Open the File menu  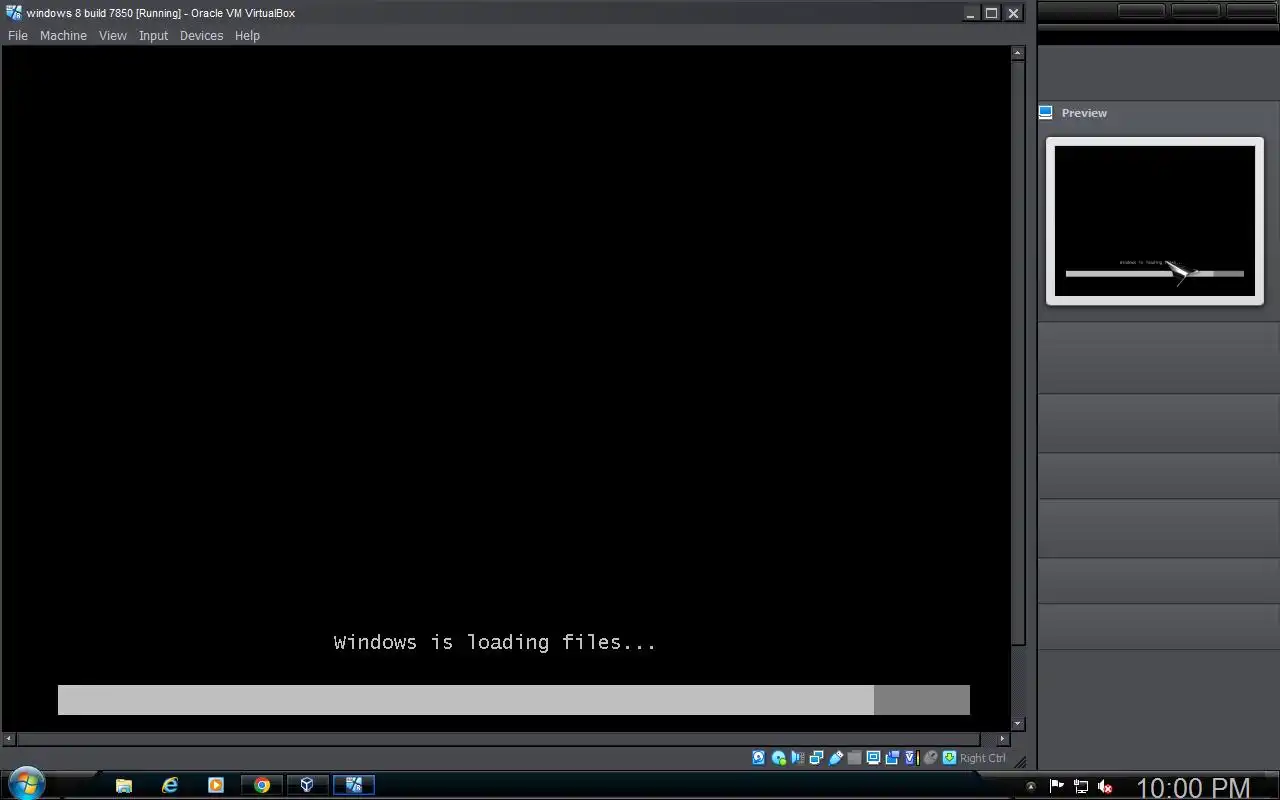[x=18, y=35]
